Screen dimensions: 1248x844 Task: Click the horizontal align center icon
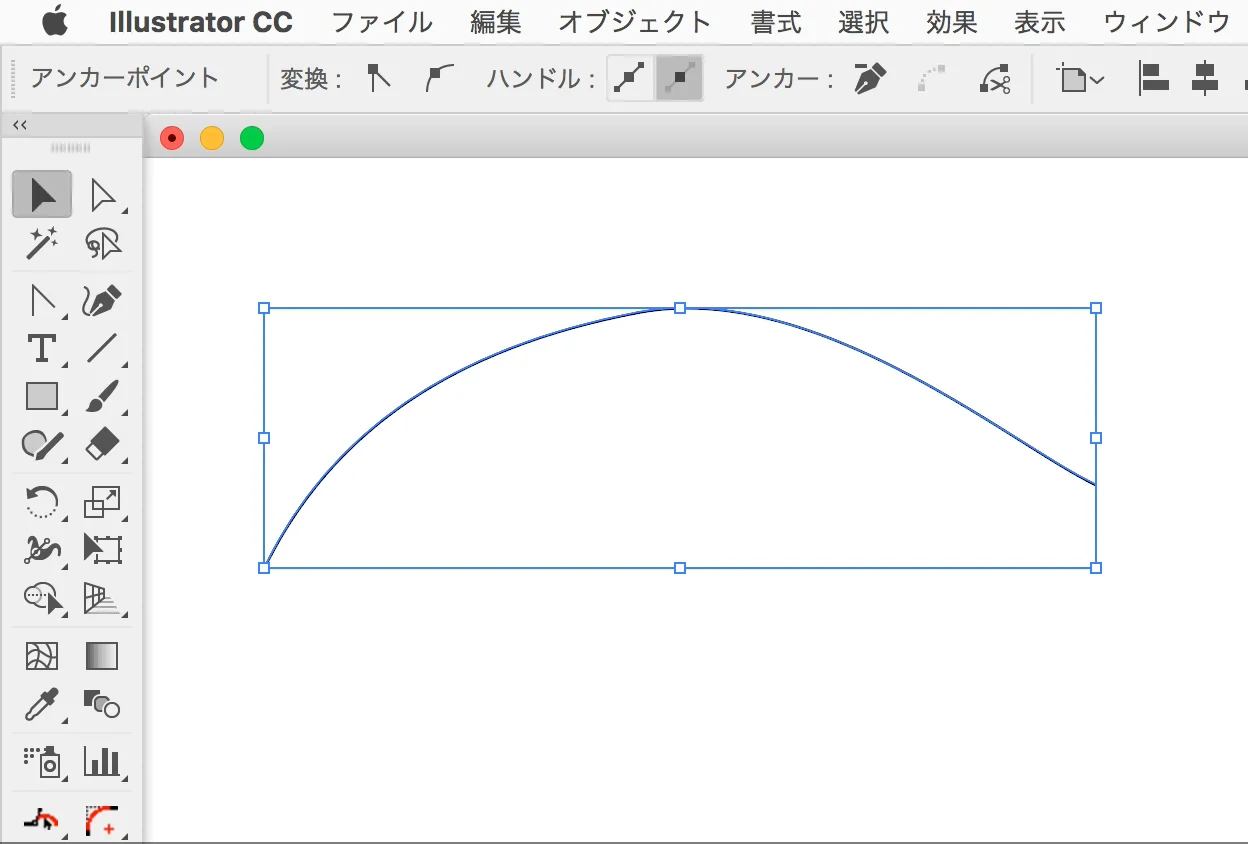[1206, 78]
